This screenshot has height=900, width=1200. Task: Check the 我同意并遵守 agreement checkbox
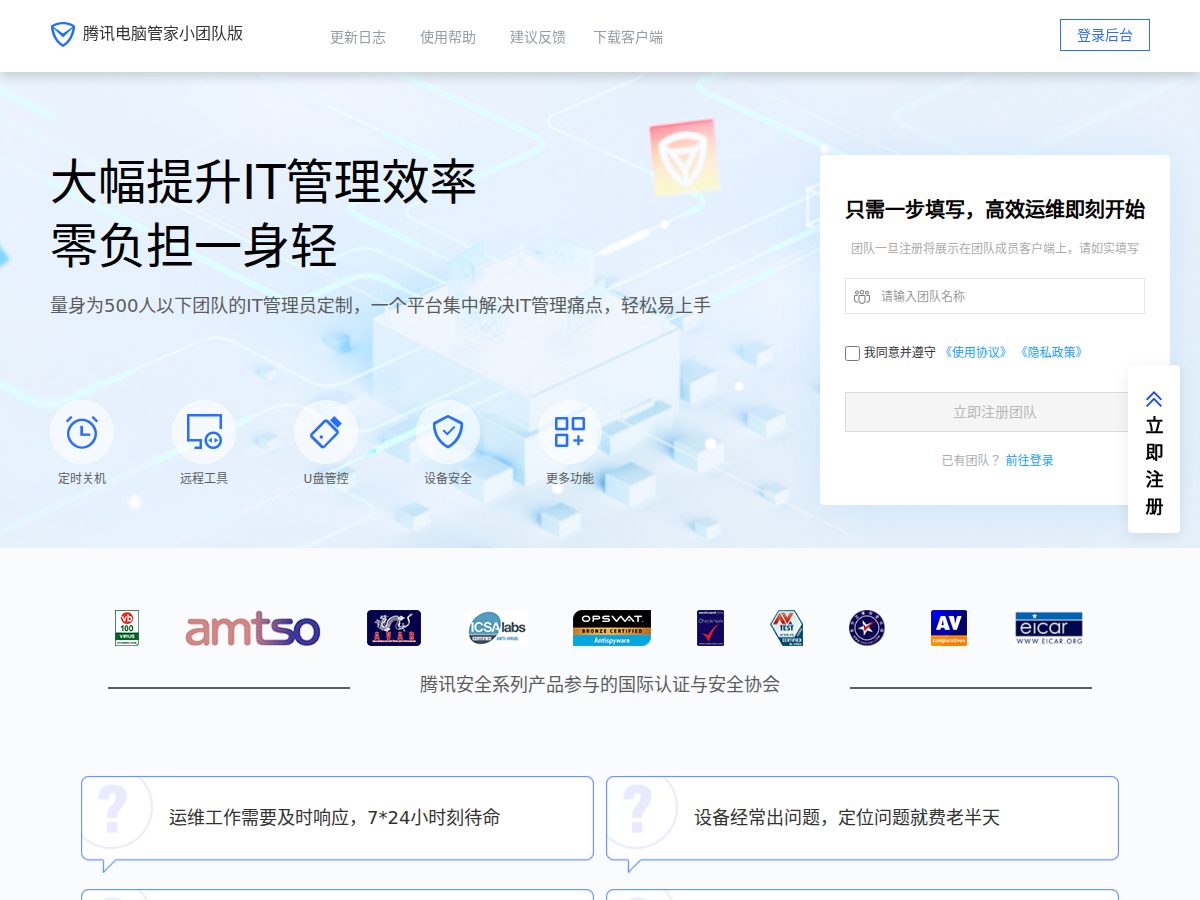[x=852, y=353]
